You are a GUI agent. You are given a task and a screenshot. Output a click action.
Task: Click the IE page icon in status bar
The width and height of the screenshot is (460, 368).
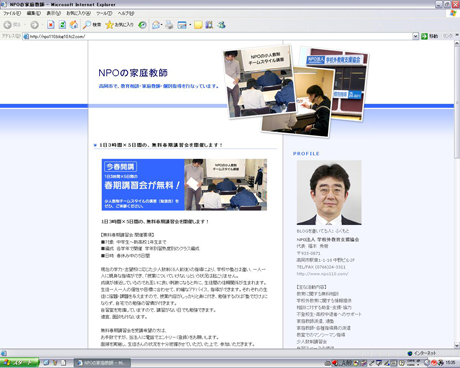(x=4, y=353)
